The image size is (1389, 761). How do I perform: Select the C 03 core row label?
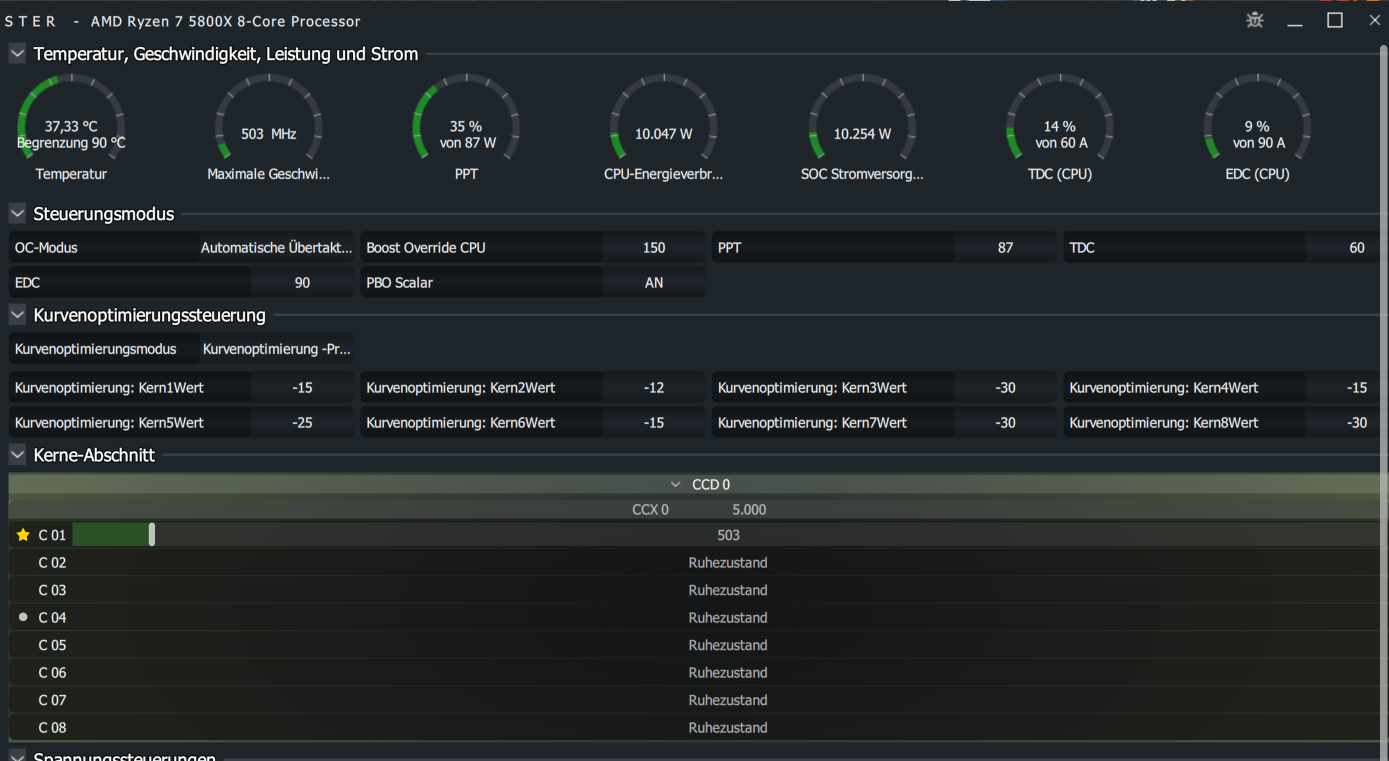(52, 590)
